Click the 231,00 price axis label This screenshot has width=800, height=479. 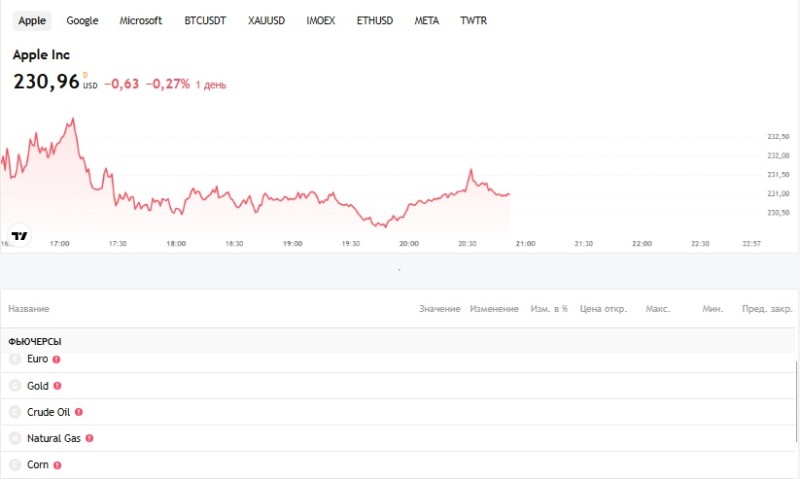778,194
